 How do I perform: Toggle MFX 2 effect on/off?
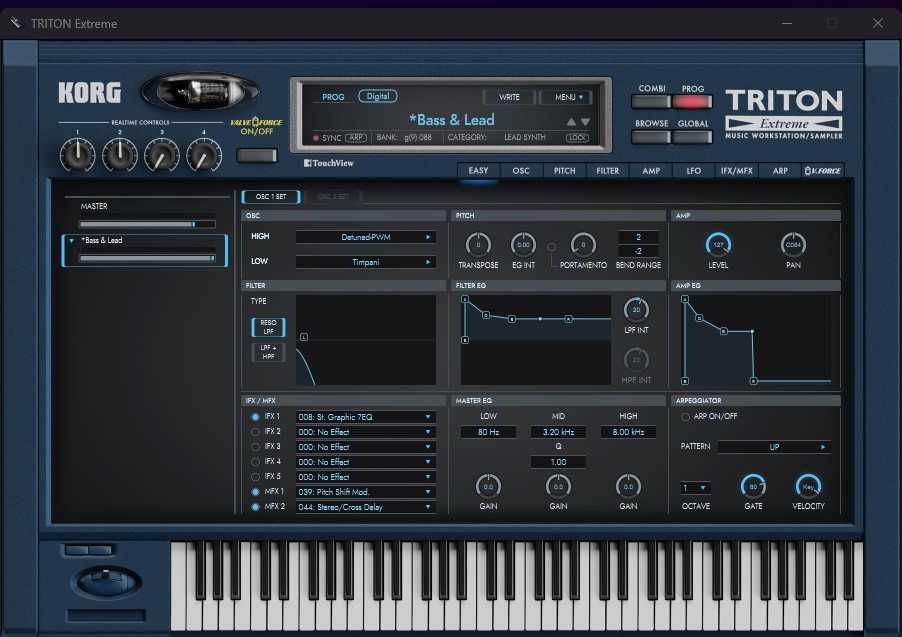click(x=255, y=507)
